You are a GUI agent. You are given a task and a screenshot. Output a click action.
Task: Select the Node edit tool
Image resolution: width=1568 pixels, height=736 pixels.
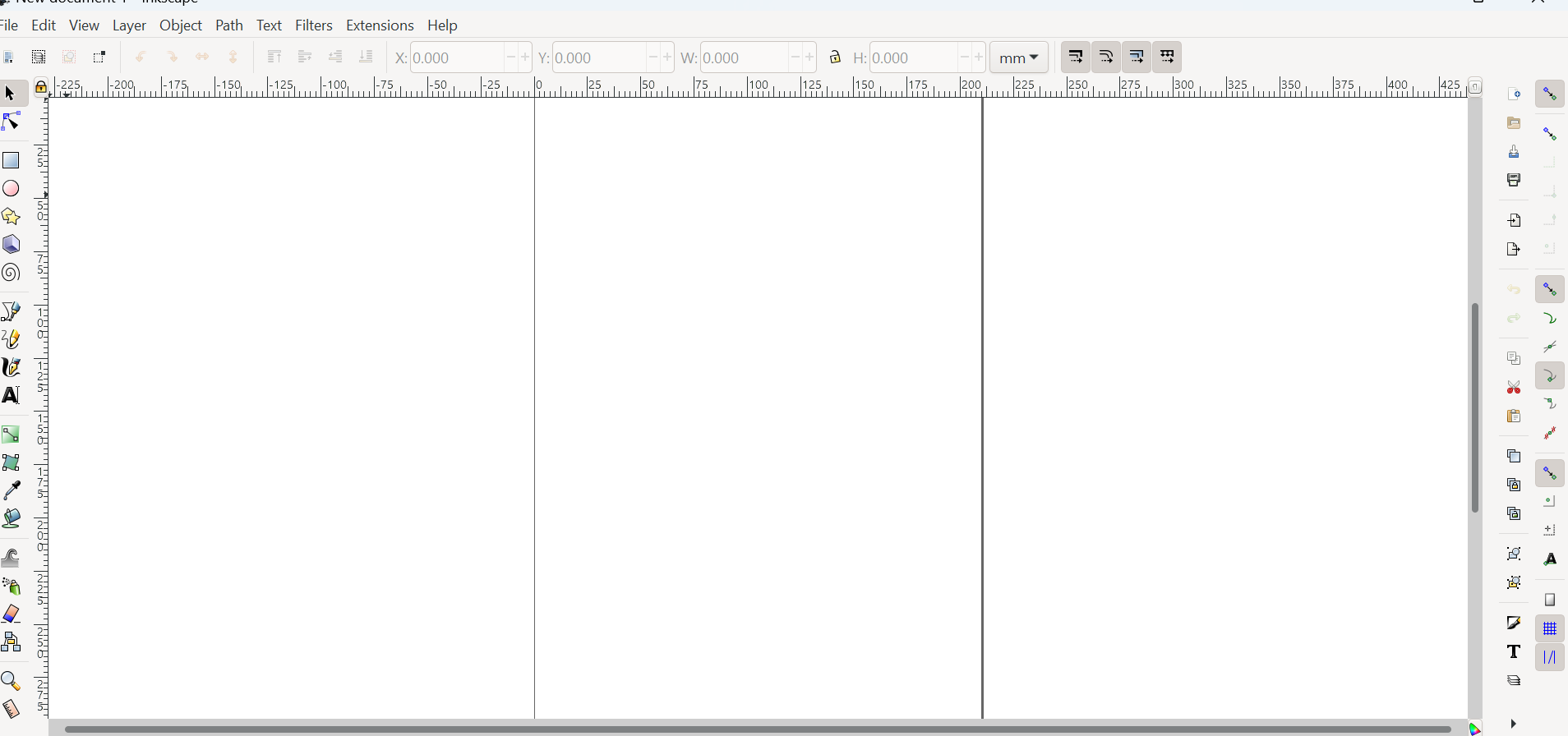[x=11, y=122]
